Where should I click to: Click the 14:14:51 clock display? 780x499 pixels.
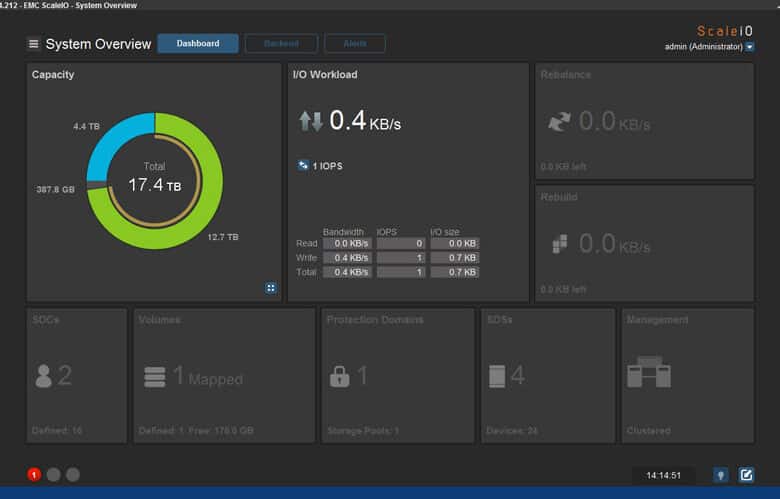tap(663, 476)
